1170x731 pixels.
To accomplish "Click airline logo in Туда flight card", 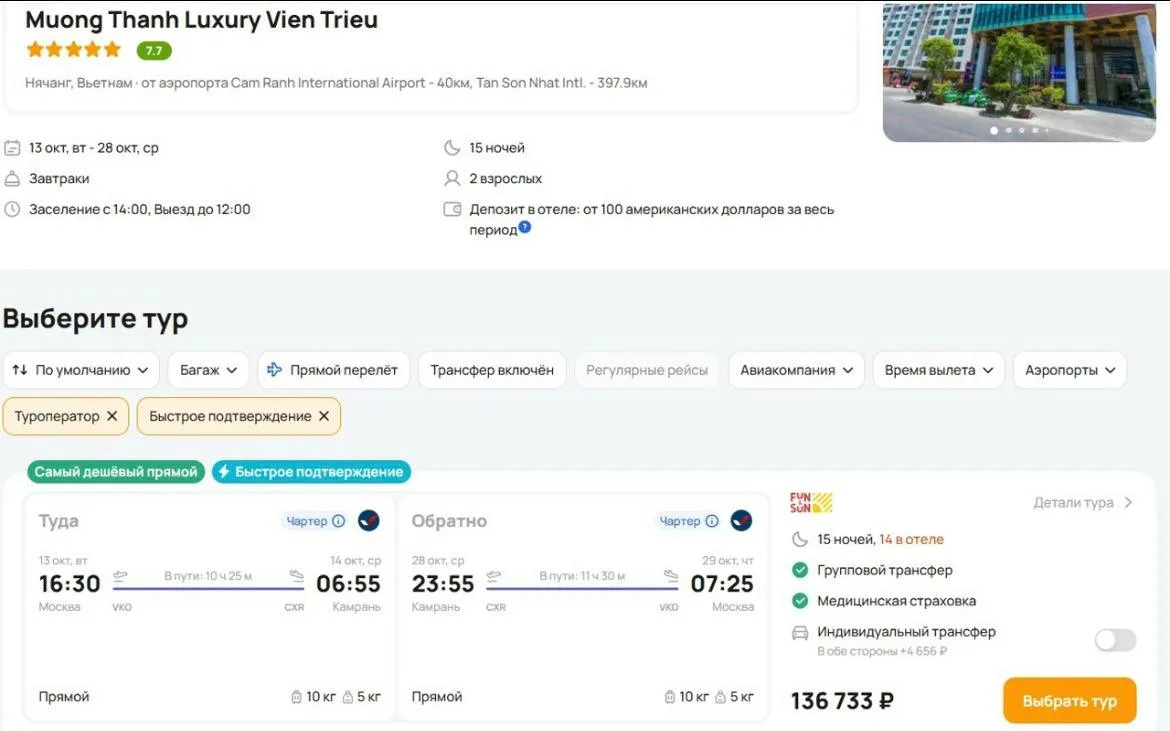I will 369,520.
